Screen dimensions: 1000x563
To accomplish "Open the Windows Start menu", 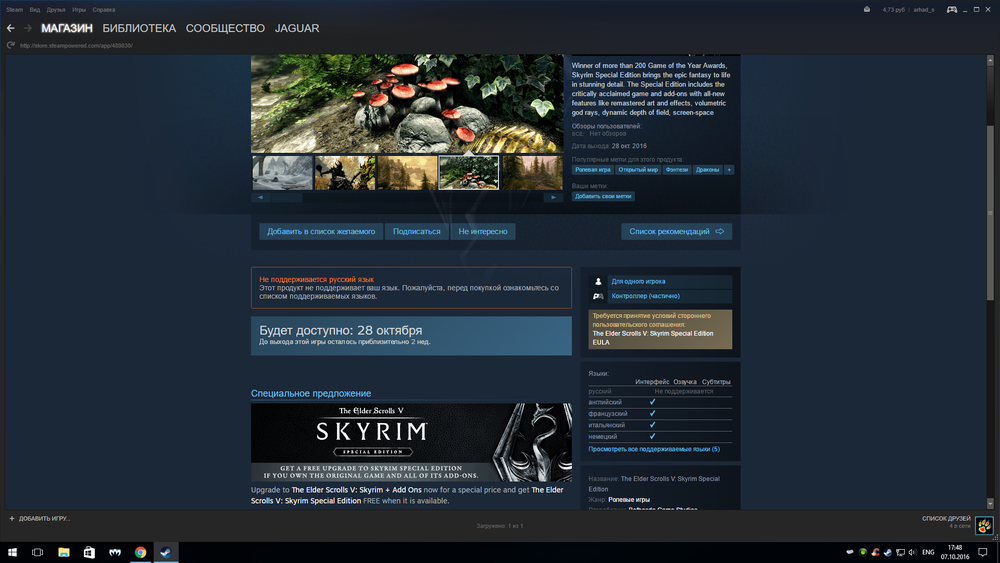I will pos(12,552).
